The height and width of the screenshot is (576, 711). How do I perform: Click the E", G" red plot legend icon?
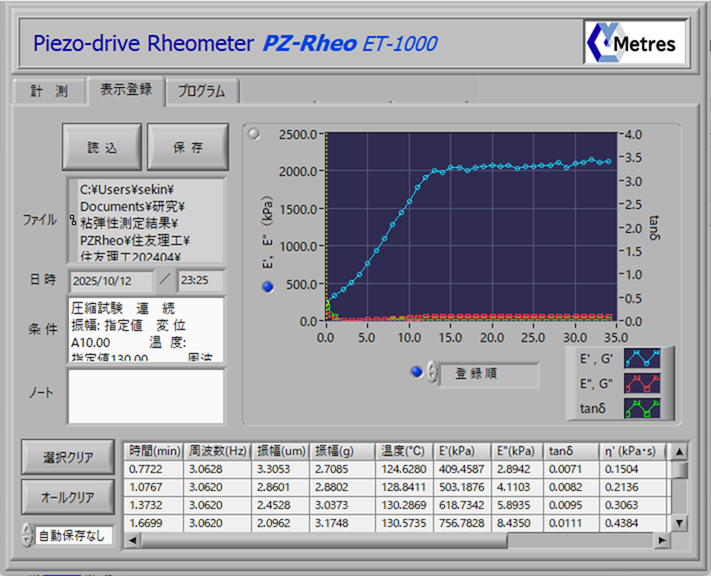click(641, 384)
